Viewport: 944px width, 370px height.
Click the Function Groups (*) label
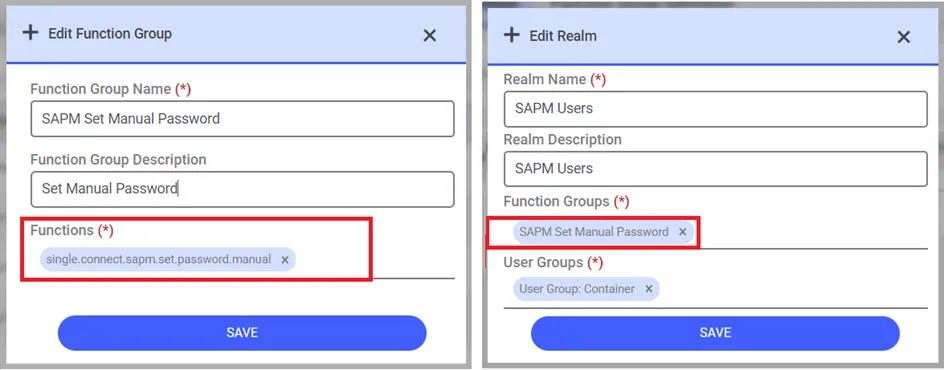566,201
